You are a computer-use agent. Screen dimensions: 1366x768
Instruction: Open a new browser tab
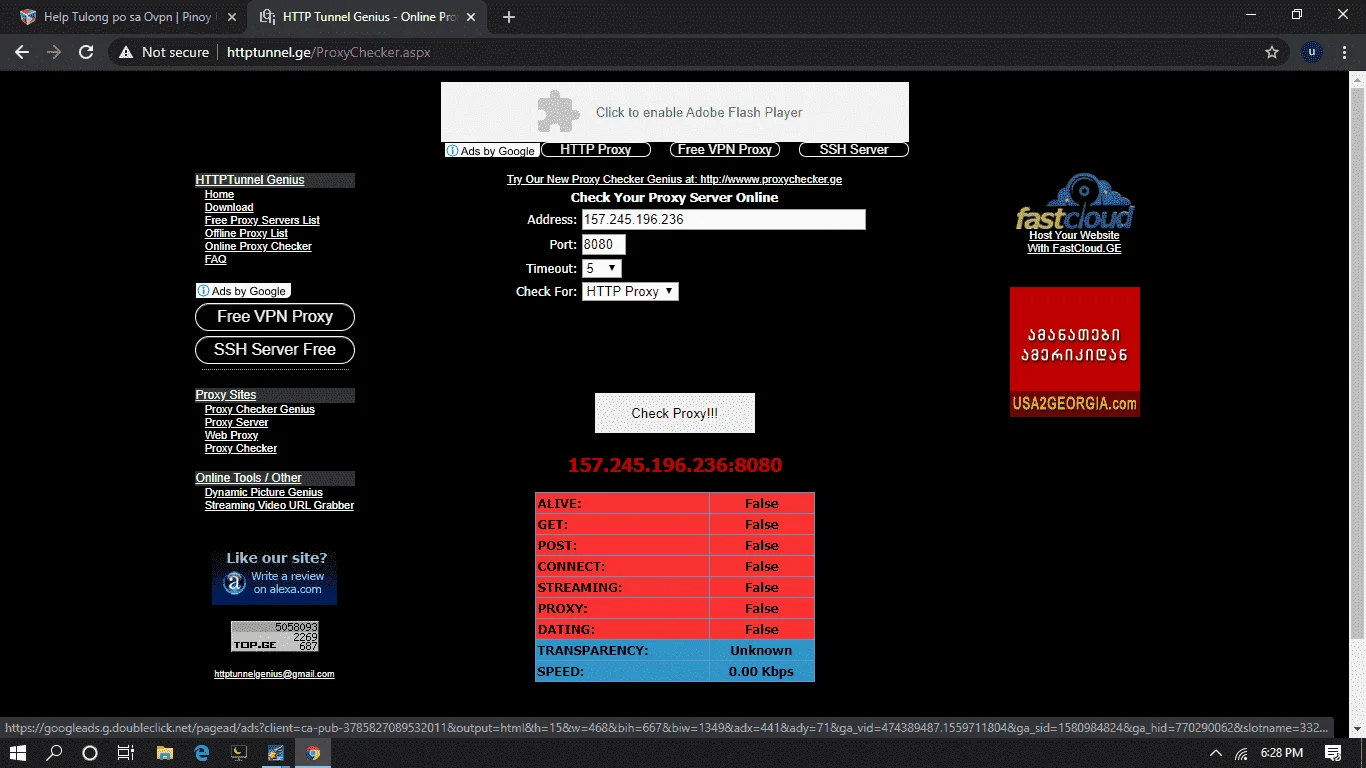pyautogui.click(x=509, y=17)
